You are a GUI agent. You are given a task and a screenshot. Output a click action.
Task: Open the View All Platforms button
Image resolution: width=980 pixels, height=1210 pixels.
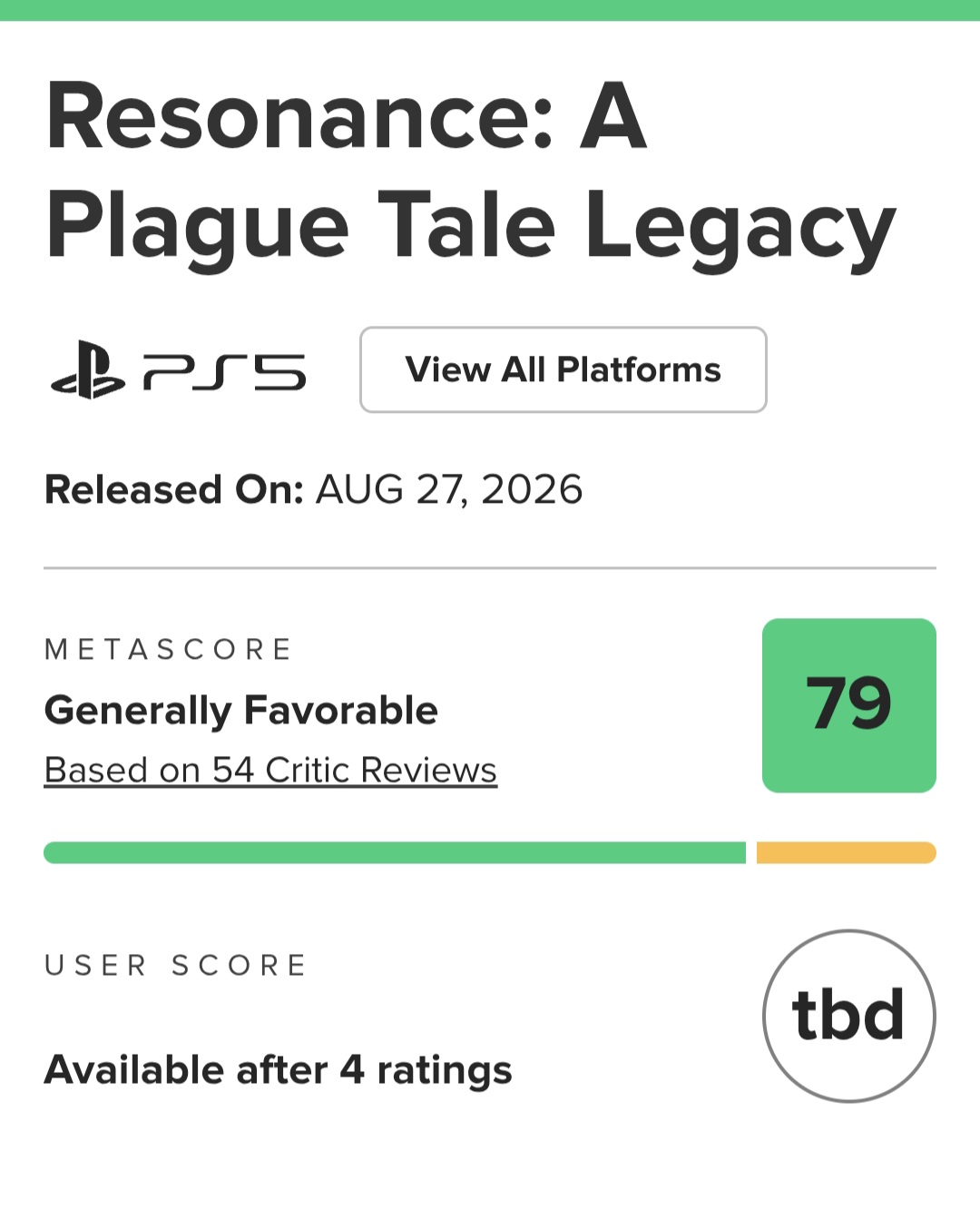pos(563,369)
